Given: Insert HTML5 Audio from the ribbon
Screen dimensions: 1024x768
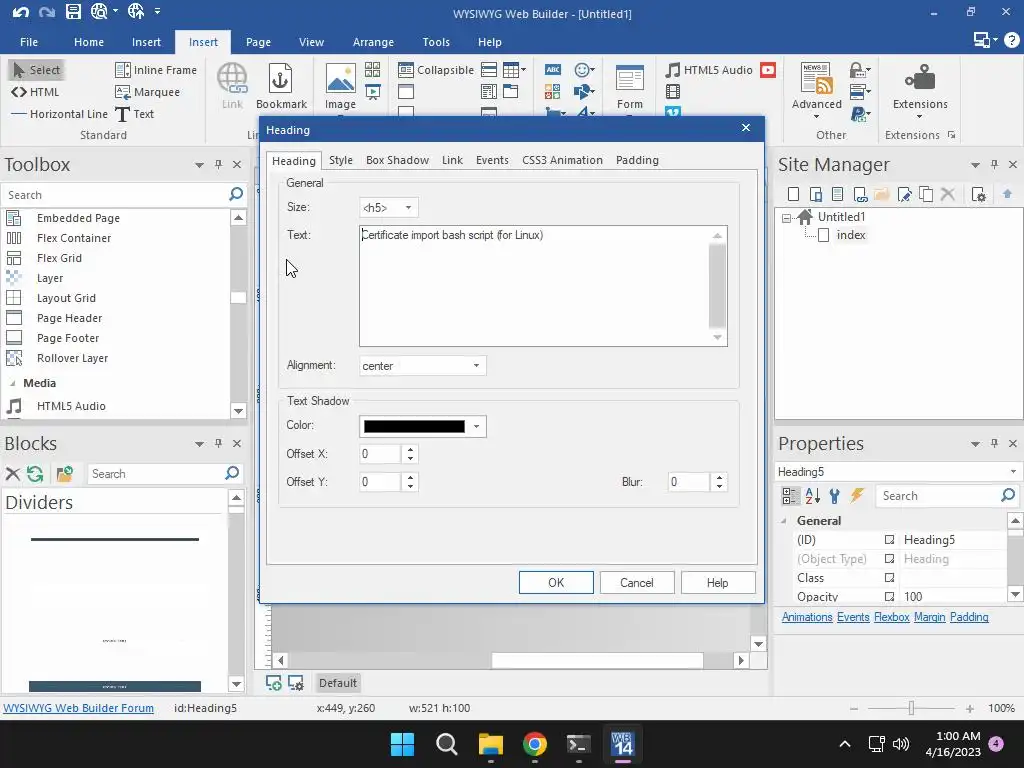Looking at the screenshot, I should [709, 70].
